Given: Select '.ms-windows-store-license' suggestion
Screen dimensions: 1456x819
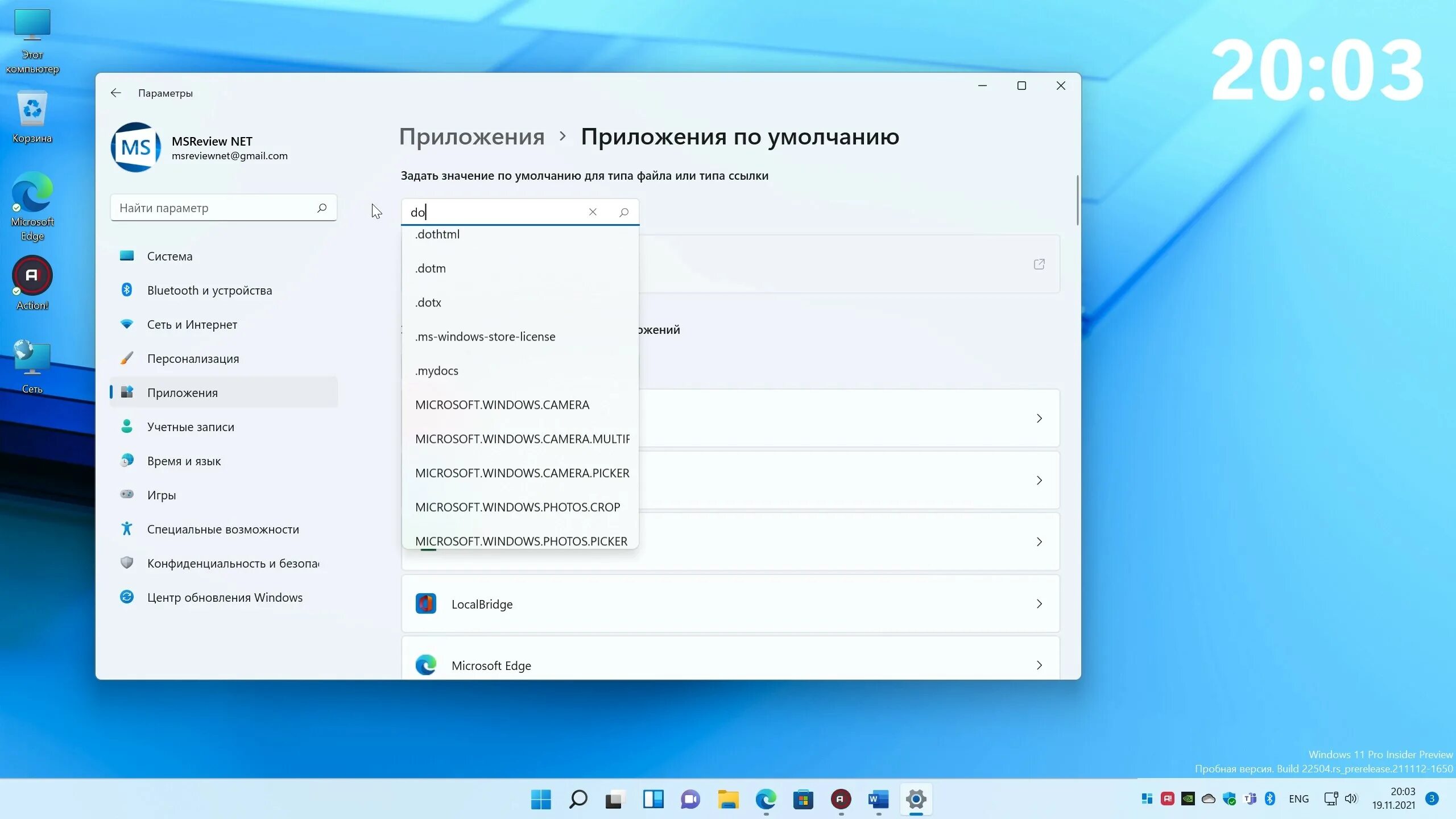Looking at the screenshot, I should pos(520,337).
